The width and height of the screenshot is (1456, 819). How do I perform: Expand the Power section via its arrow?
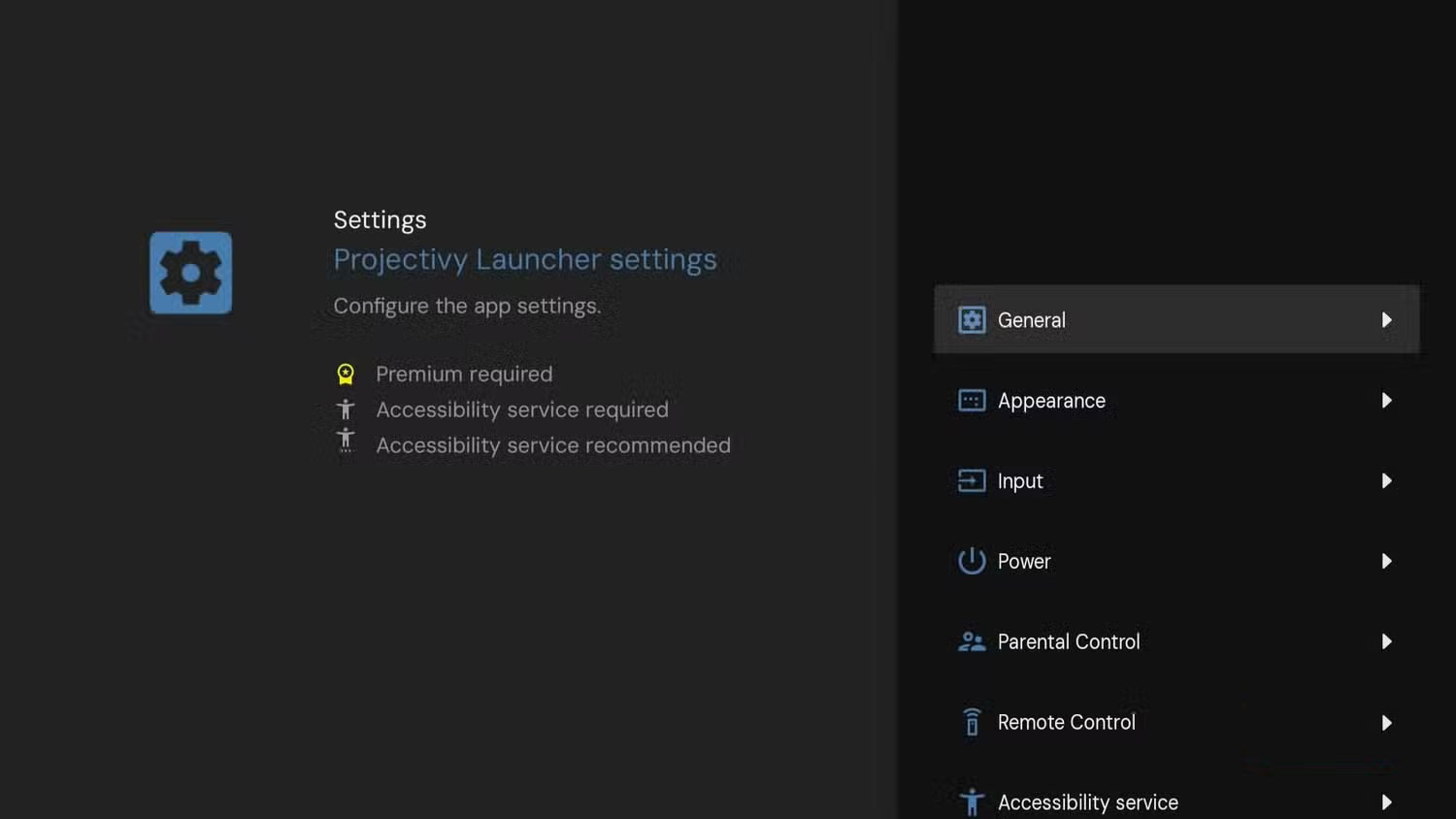[x=1387, y=561]
